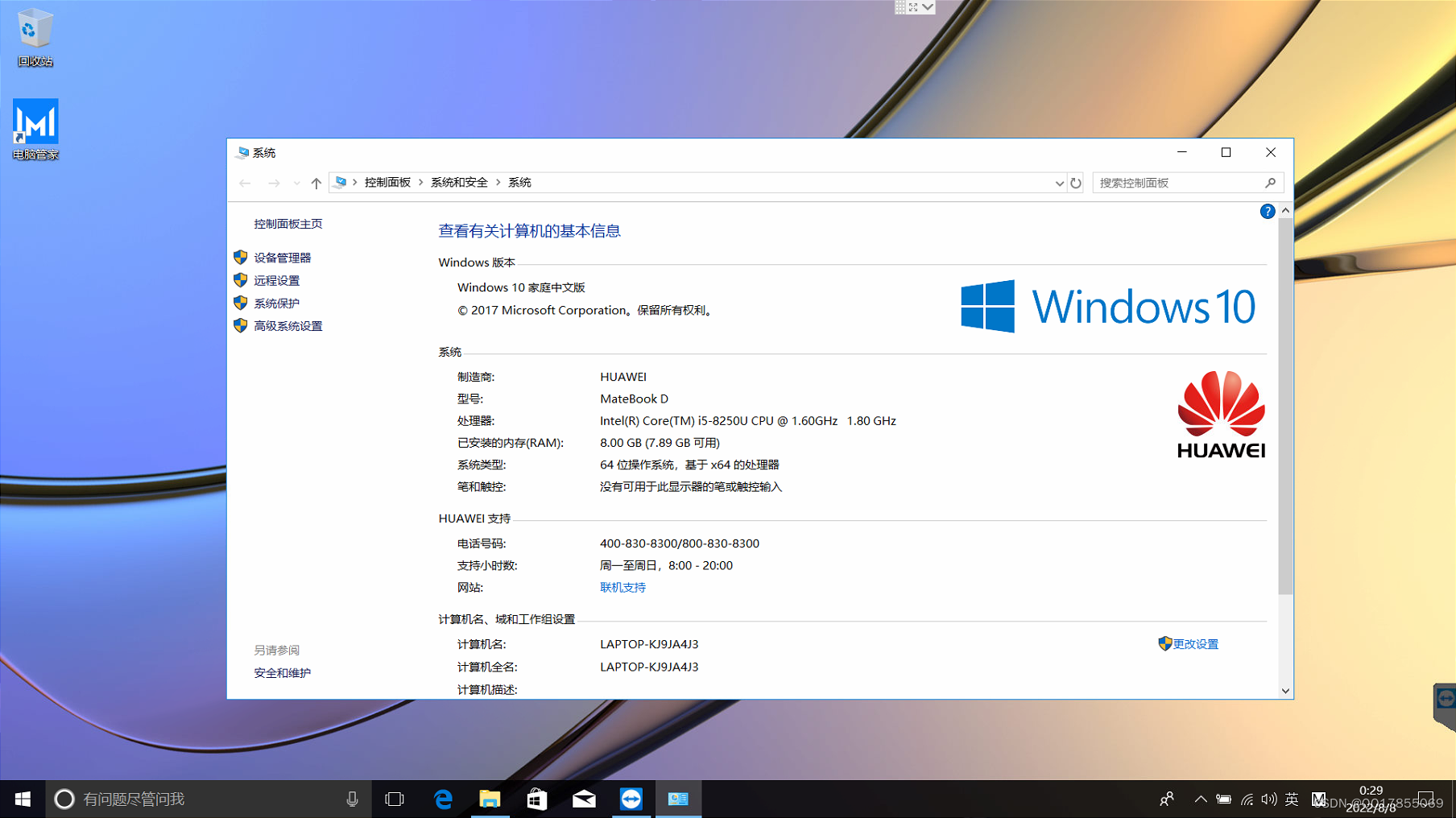Select phone number 400-830-8300/800-830-8300
The image size is (1456, 818).
click(x=680, y=543)
